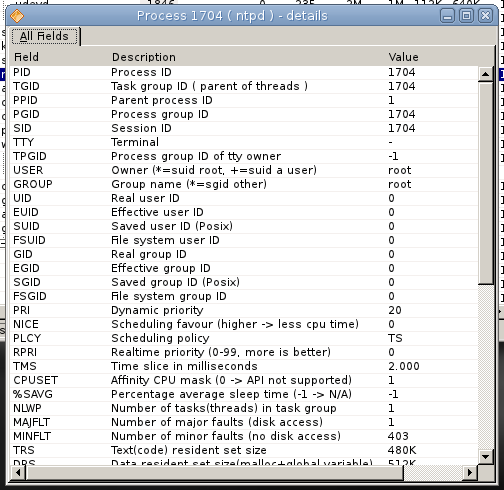Select the SUID field row
The image size is (504, 490).
pyautogui.click(x=244, y=226)
